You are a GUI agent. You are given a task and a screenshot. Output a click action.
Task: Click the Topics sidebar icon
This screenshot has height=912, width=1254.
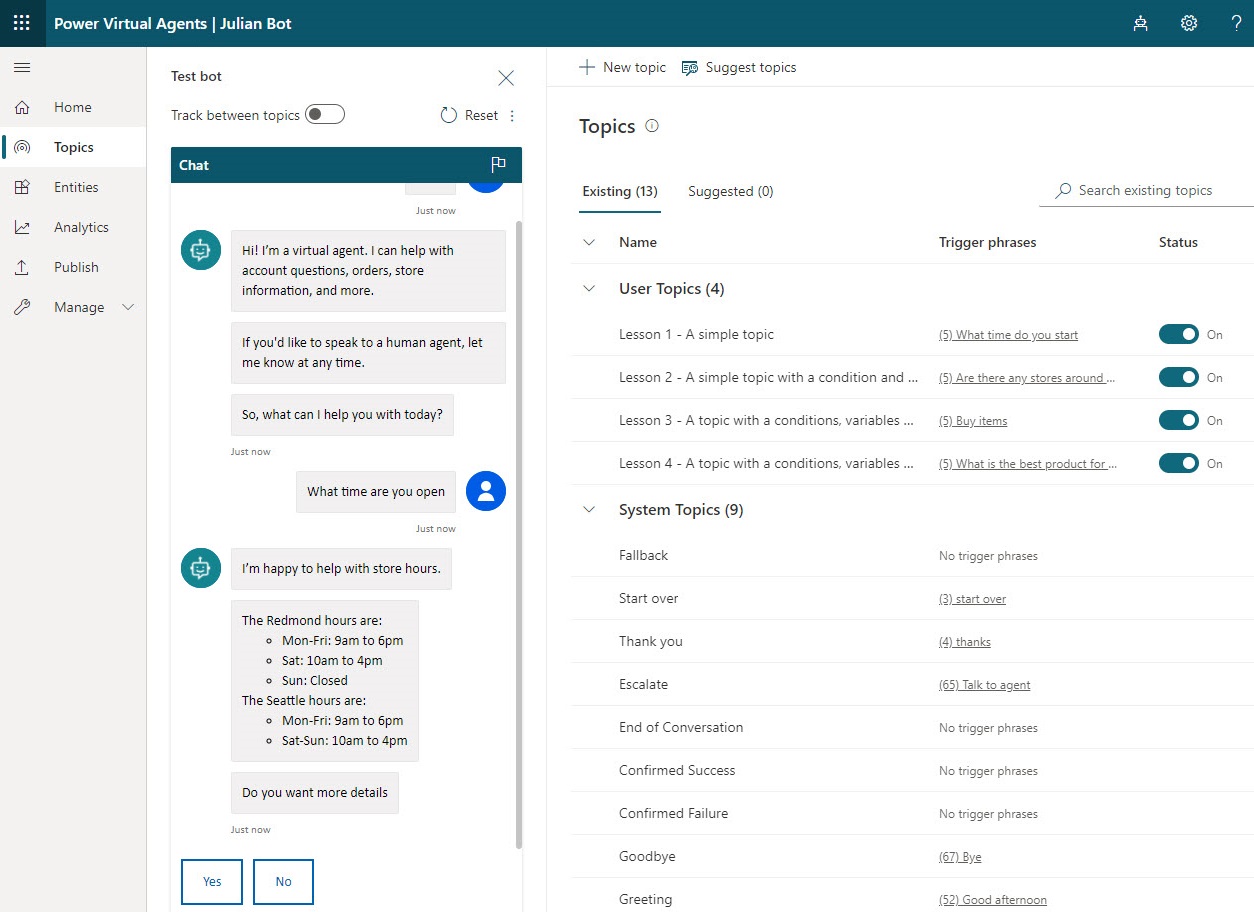(x=22, y=147)
